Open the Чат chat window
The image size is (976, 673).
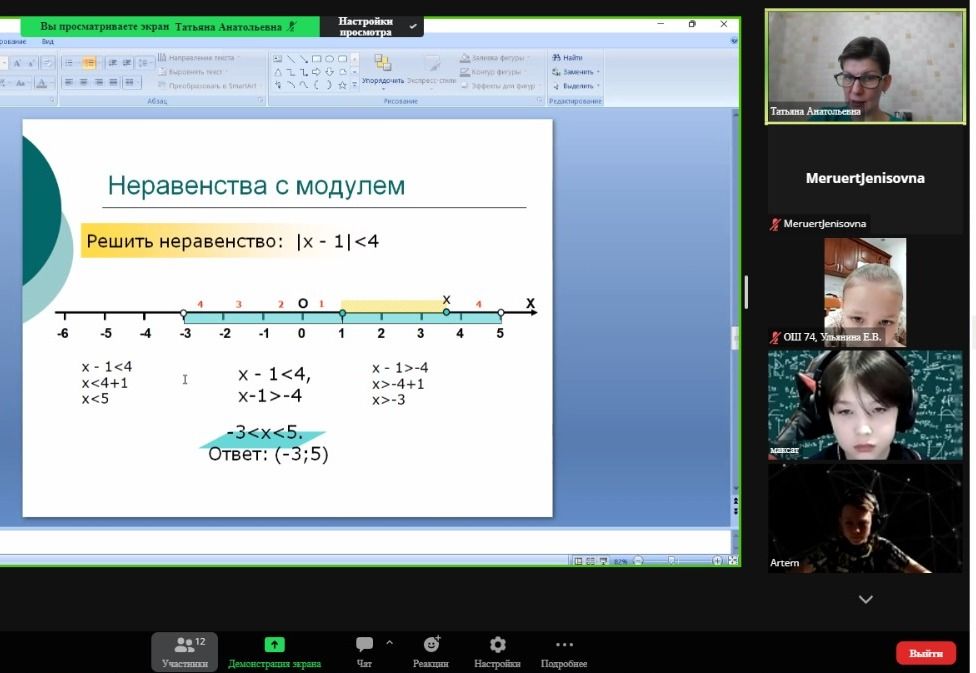(x=364, y=645)
